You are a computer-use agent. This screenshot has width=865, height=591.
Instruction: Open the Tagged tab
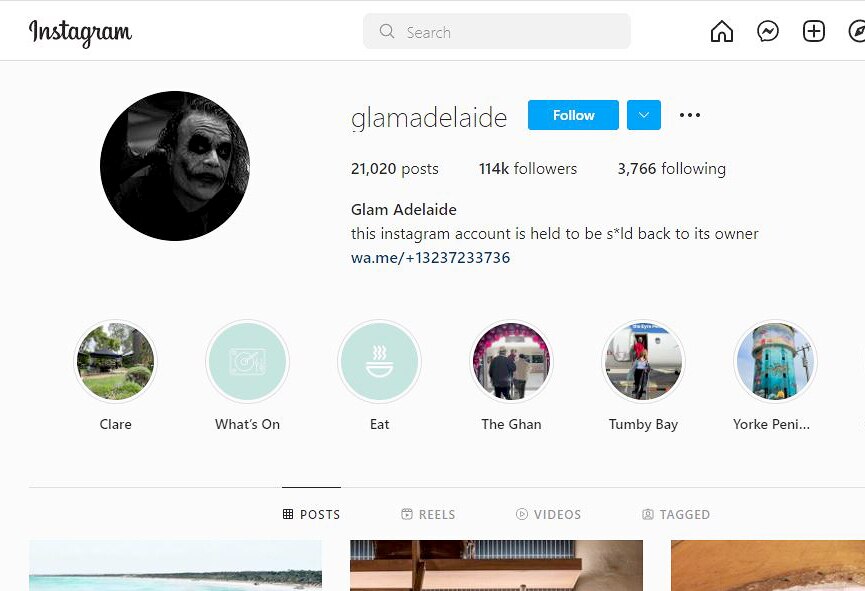tap(676, 514)
